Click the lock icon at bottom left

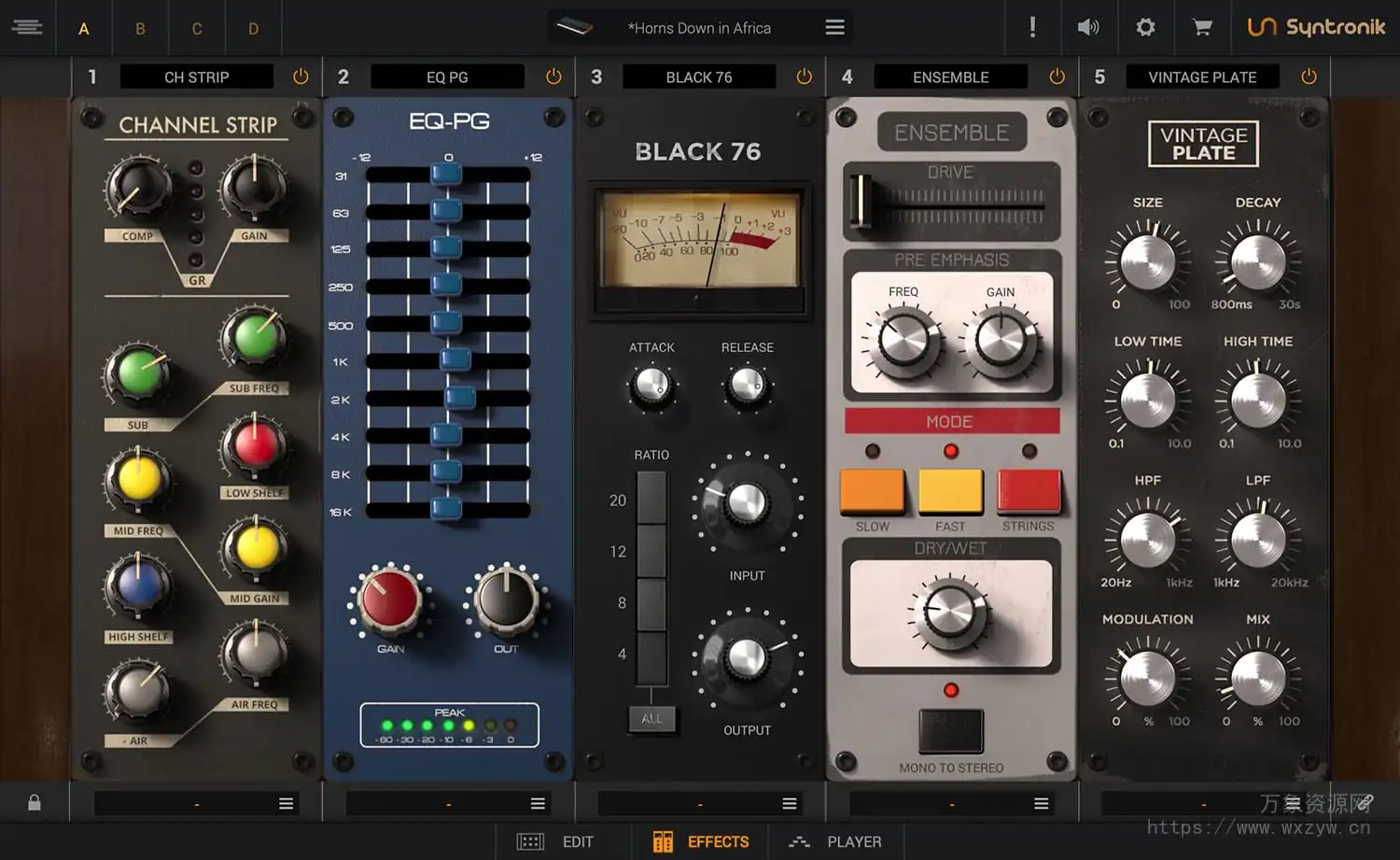point(34,802)
